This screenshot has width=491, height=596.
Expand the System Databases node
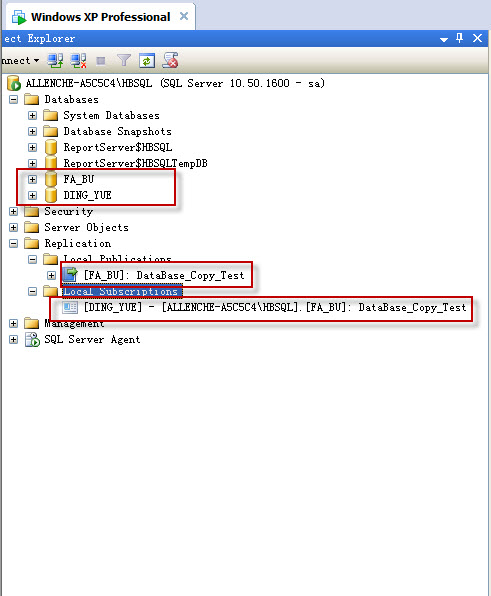coord(33,116)
